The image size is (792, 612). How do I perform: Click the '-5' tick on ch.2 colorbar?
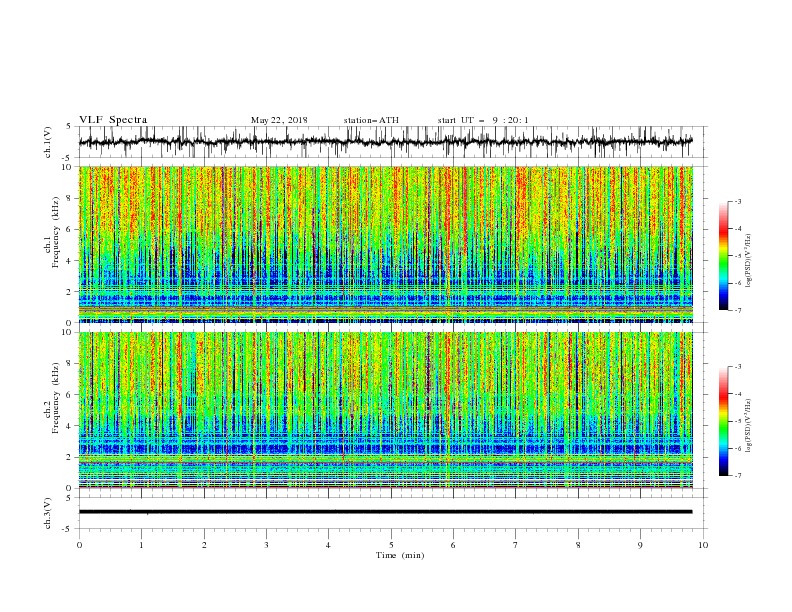point(737,421)
